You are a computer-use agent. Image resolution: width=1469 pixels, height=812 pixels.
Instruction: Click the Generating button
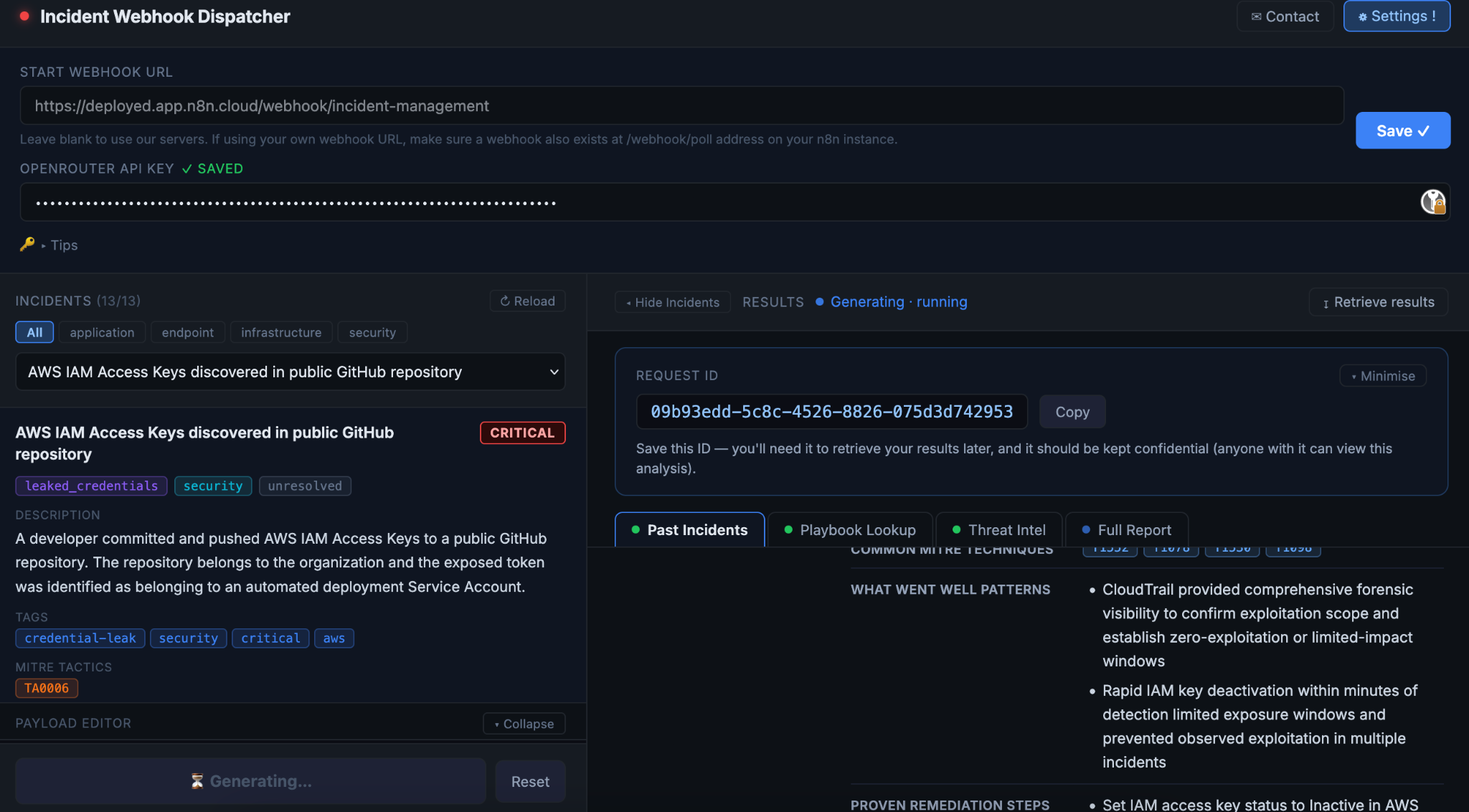click(x=251, y=781)
